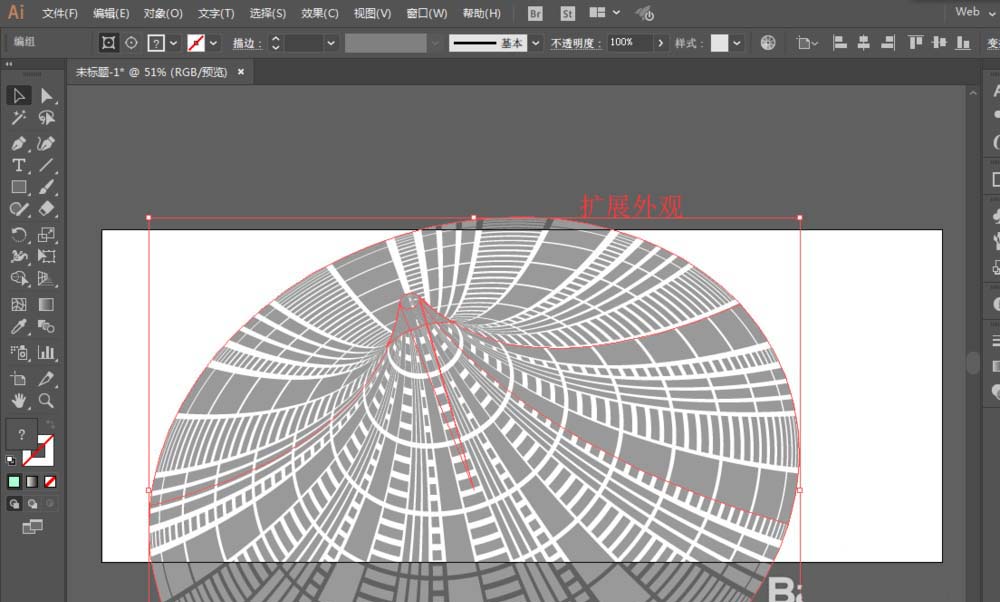Select the Slice tool
The width and height of the screenshot is (1000, 602).
click(47, 379)
